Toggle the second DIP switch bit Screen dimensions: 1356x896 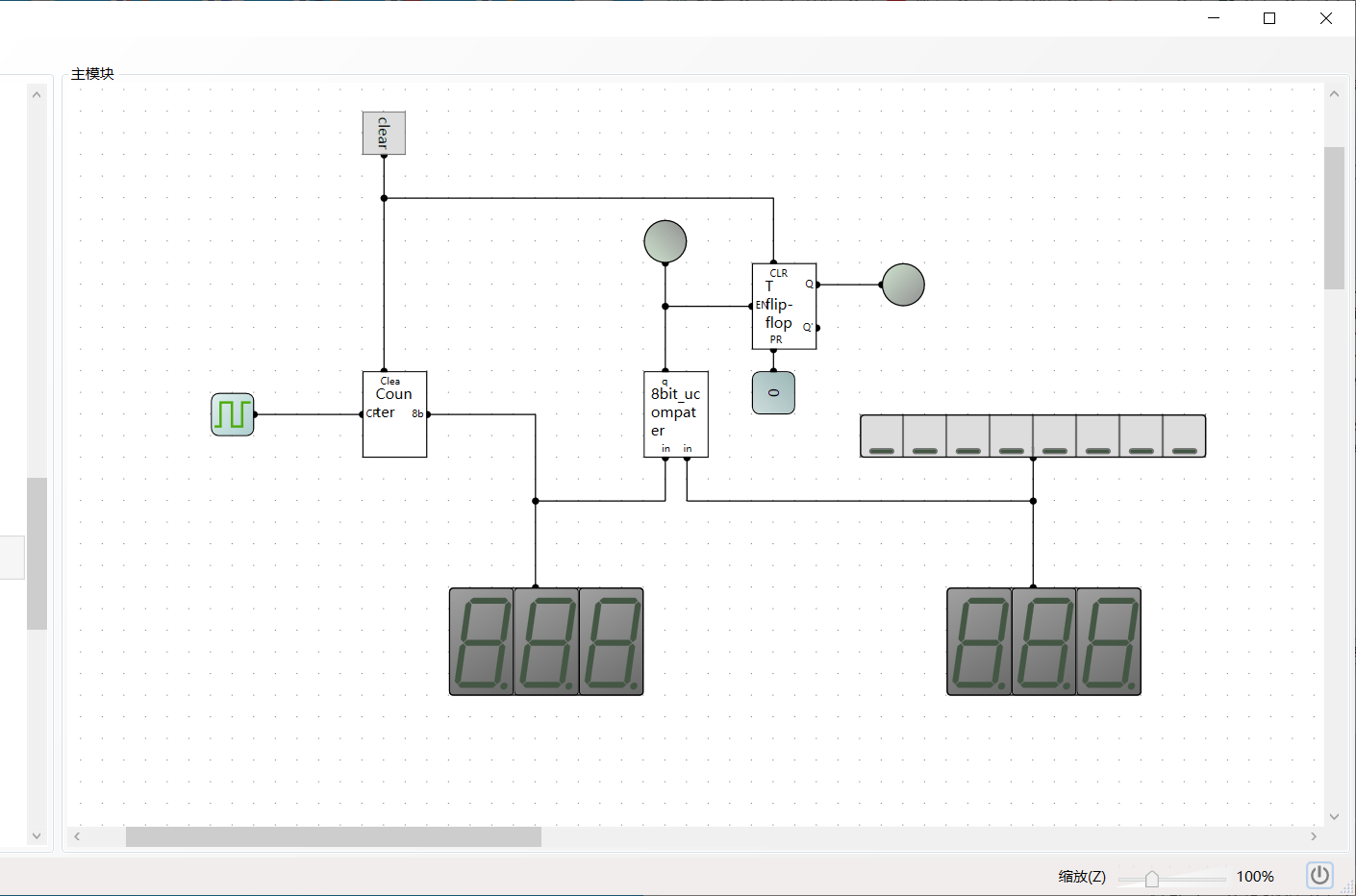coord(925,436)
